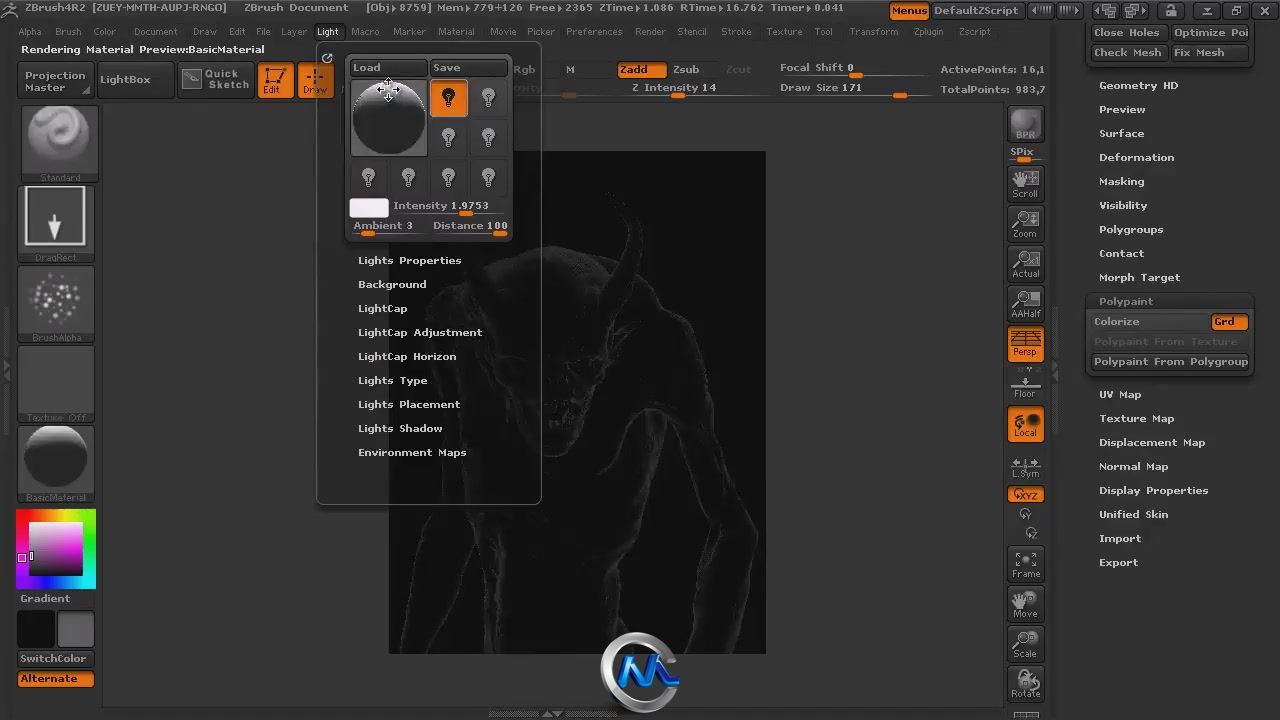Expand LightCap section
This screenshot has width=1280, height=720.
pyautogui.click(x=383, y=308)
